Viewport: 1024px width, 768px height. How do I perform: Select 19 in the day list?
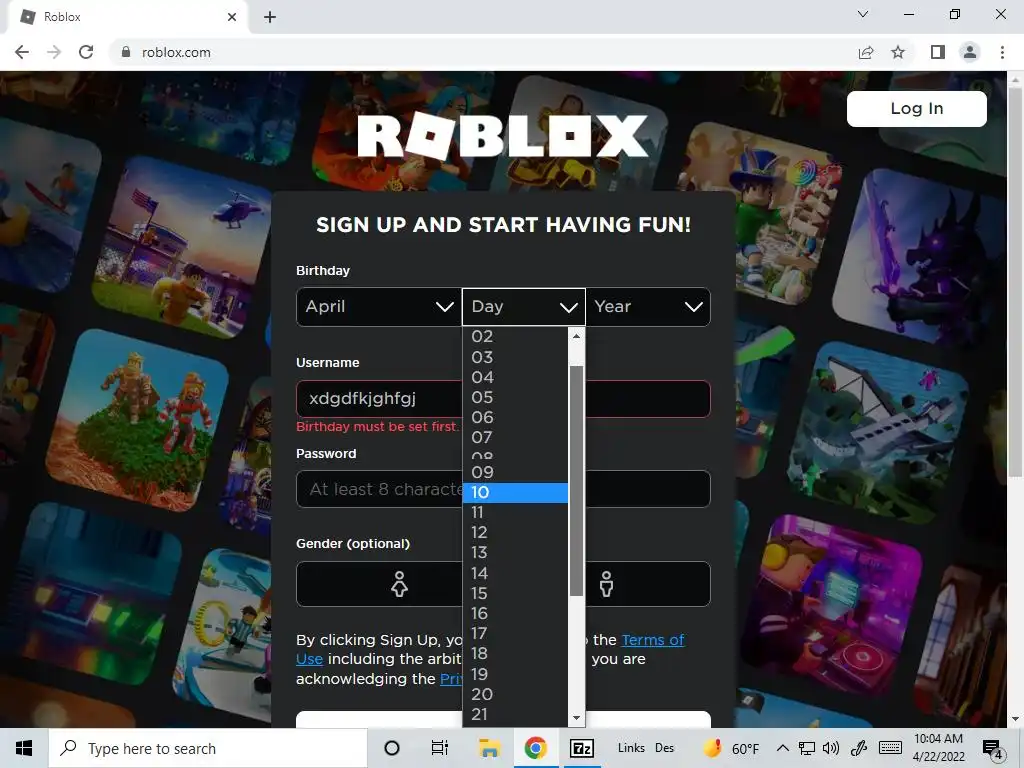point(515,674)
